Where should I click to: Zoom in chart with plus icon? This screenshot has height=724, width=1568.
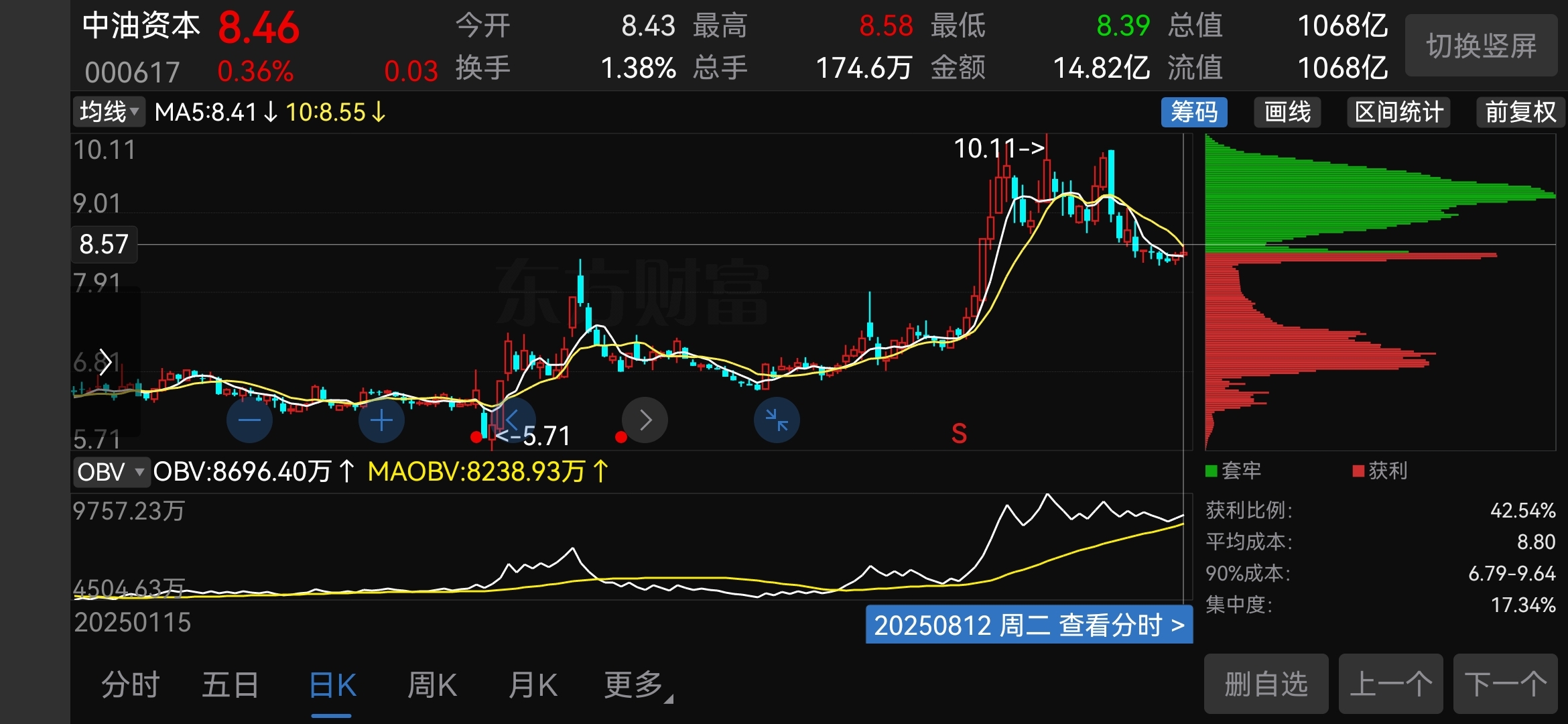(x=381, y=420)
